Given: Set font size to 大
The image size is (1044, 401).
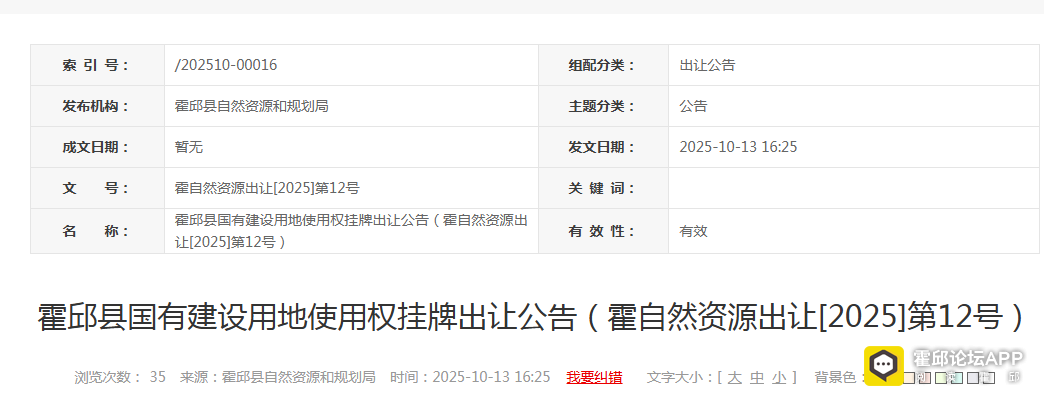Looking at the screenshot, I should 734,378.
